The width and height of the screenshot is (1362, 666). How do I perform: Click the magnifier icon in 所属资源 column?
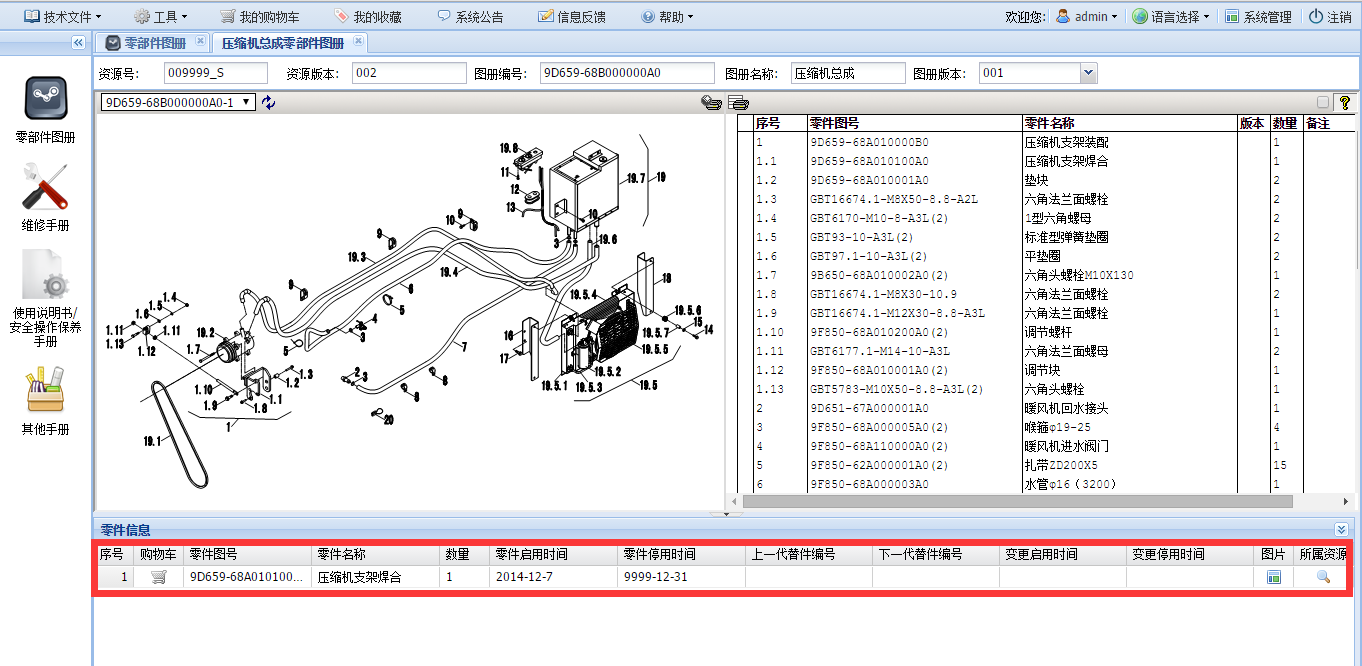click(x=1323, y=577)
